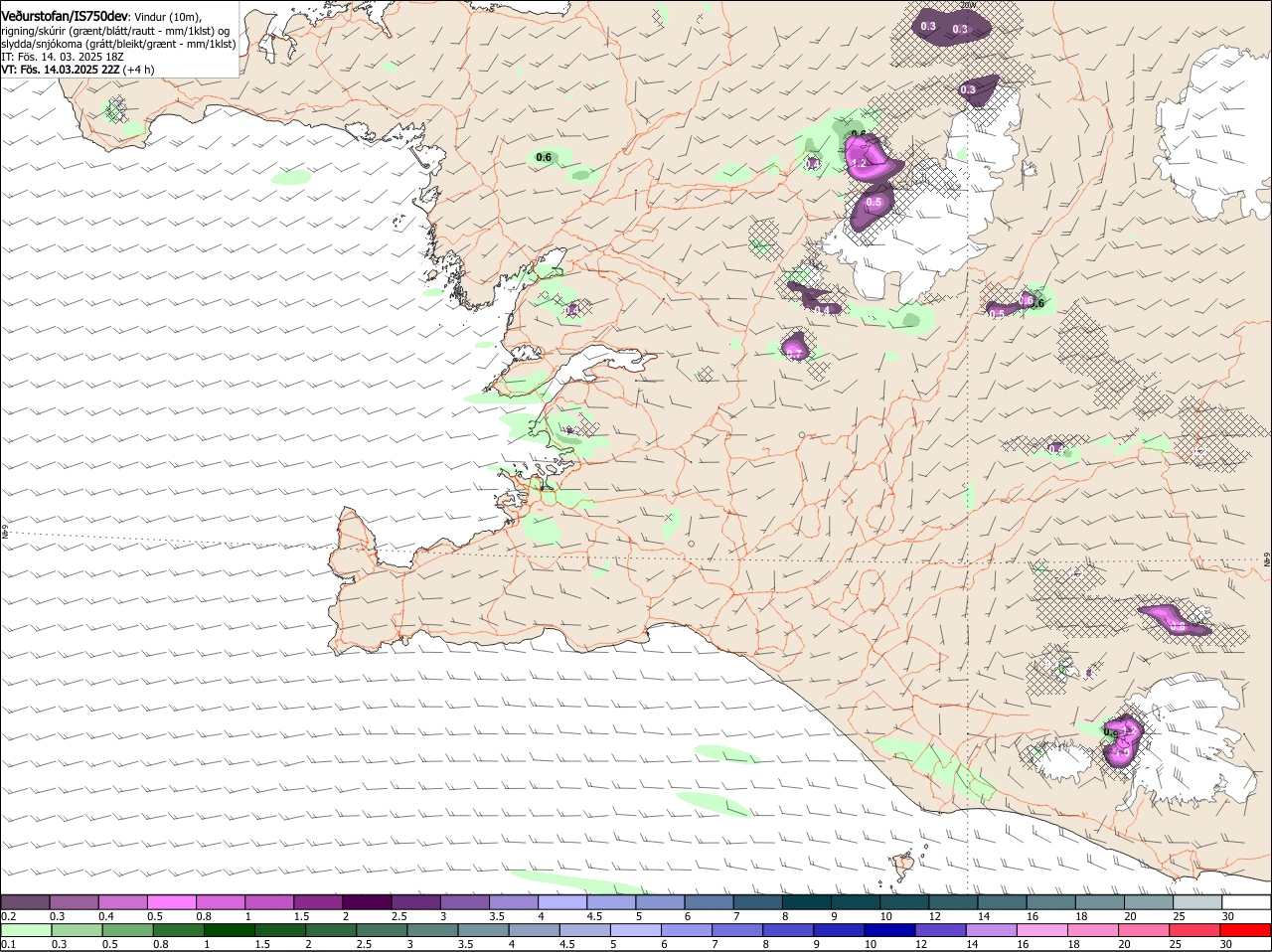This screenshot has height=952, width=1272.
Task: Select the pale grey top-row swatch between 25 and 30
Action: [x=1196, y=902]
